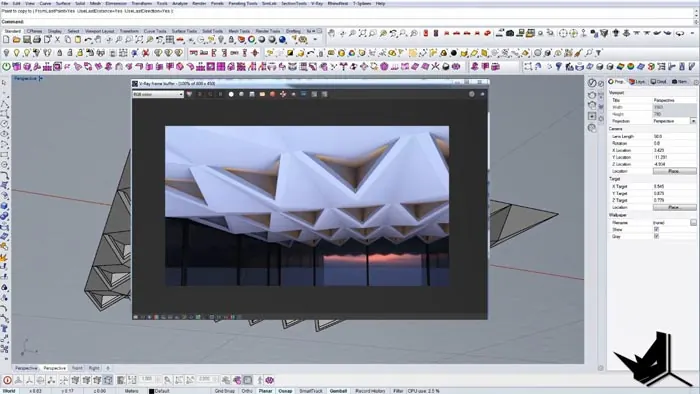Toggle Record History in the status bar
700x394 pixels.
[x=370, y=391]
